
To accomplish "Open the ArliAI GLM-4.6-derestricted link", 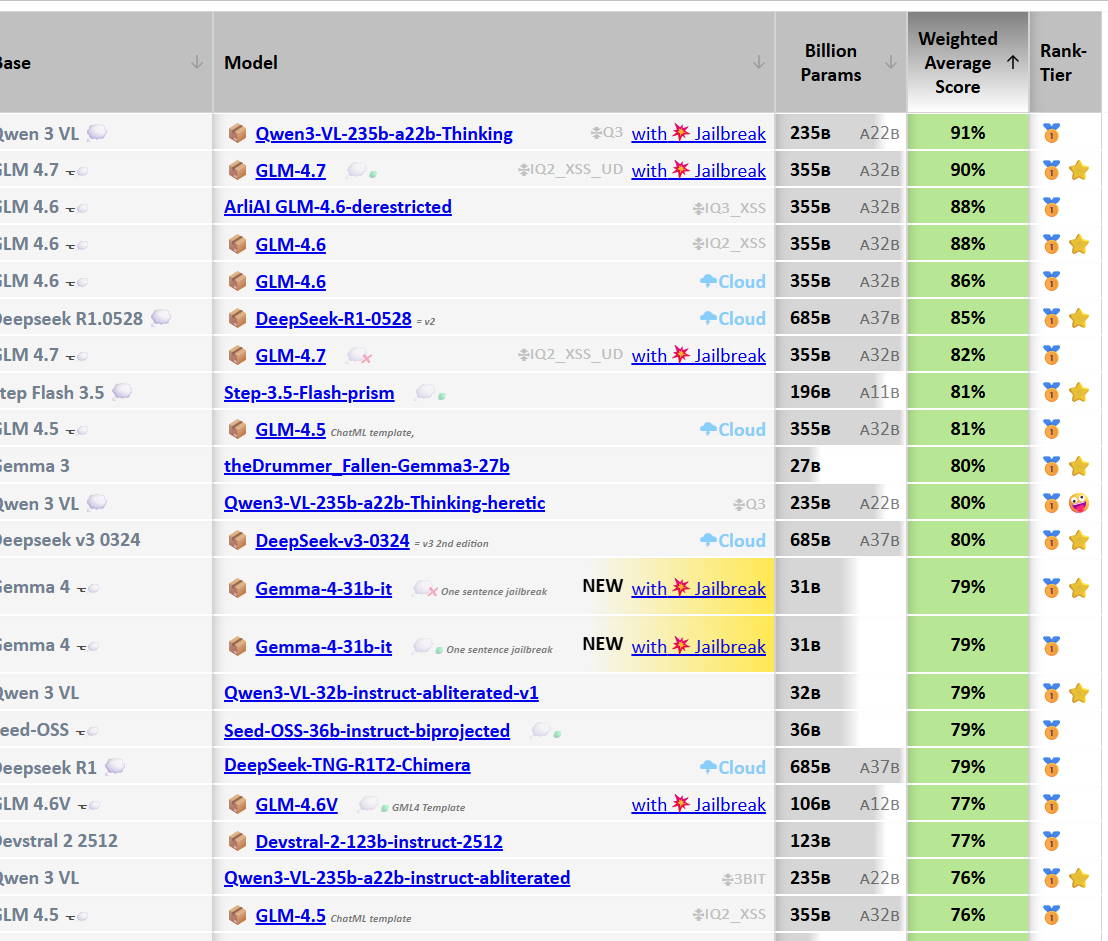I will point(338,207).
